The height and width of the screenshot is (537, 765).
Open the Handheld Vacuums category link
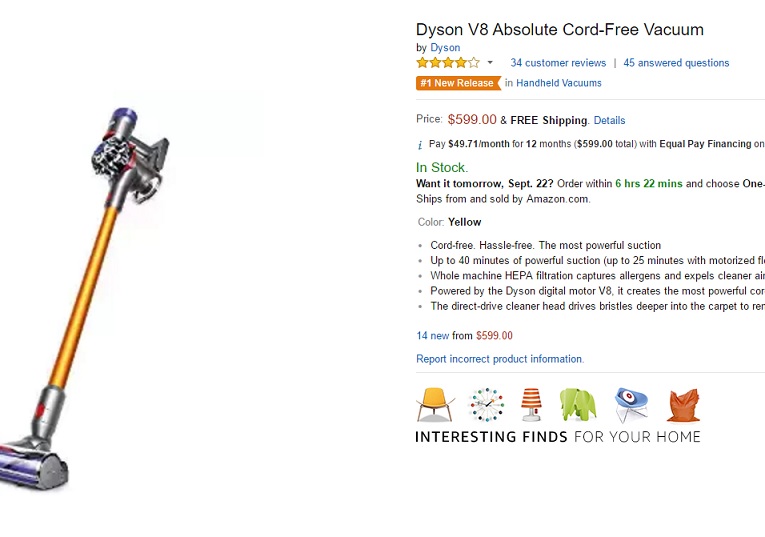pos(559,83)
